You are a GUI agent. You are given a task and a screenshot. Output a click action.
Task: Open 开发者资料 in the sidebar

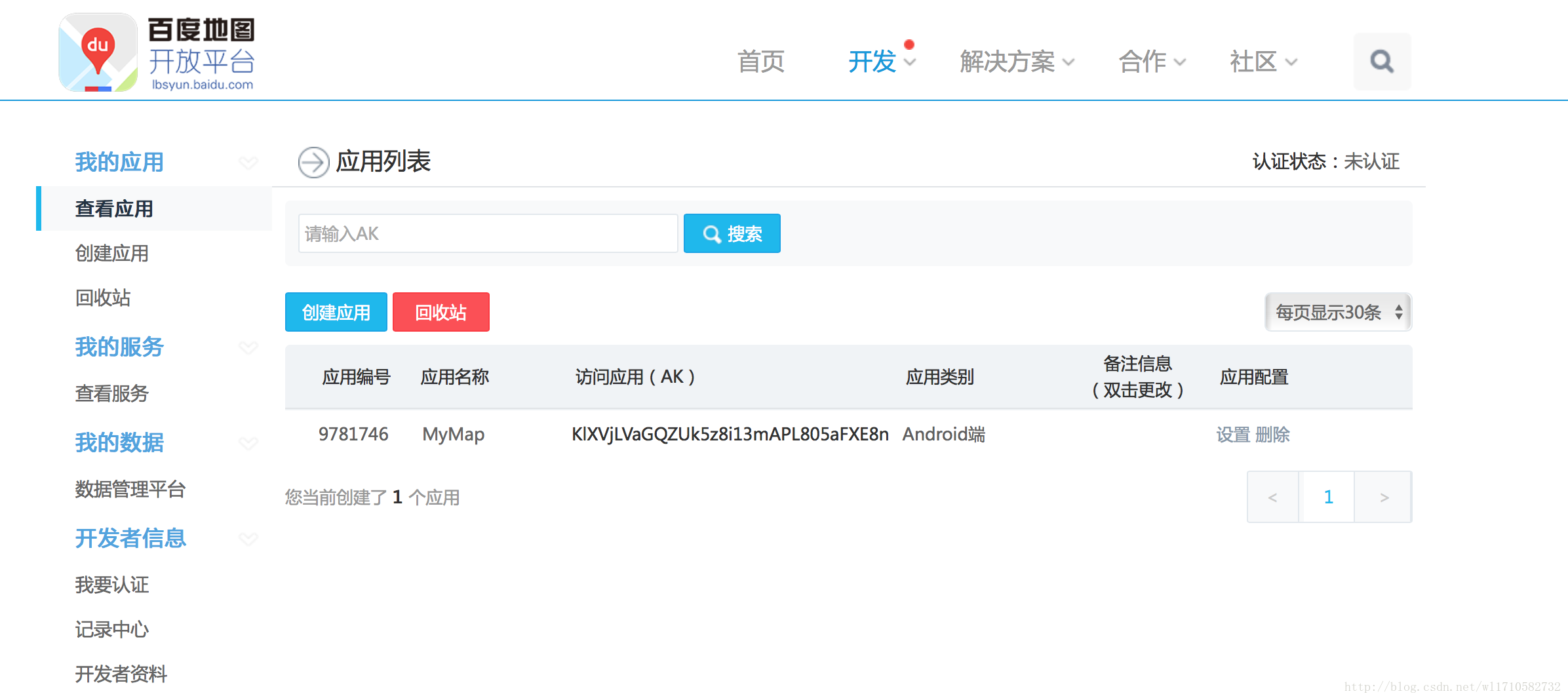pos(121,674)
